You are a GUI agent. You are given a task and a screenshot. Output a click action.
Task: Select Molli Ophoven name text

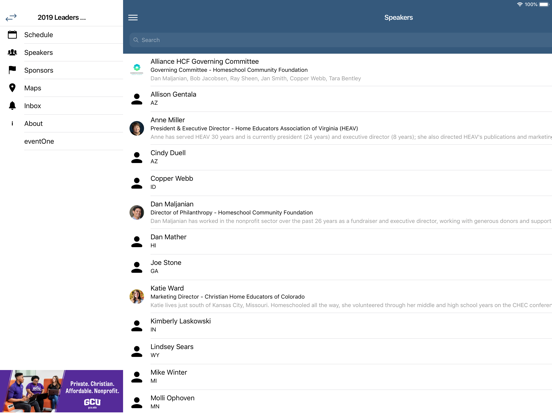point(172,398)
